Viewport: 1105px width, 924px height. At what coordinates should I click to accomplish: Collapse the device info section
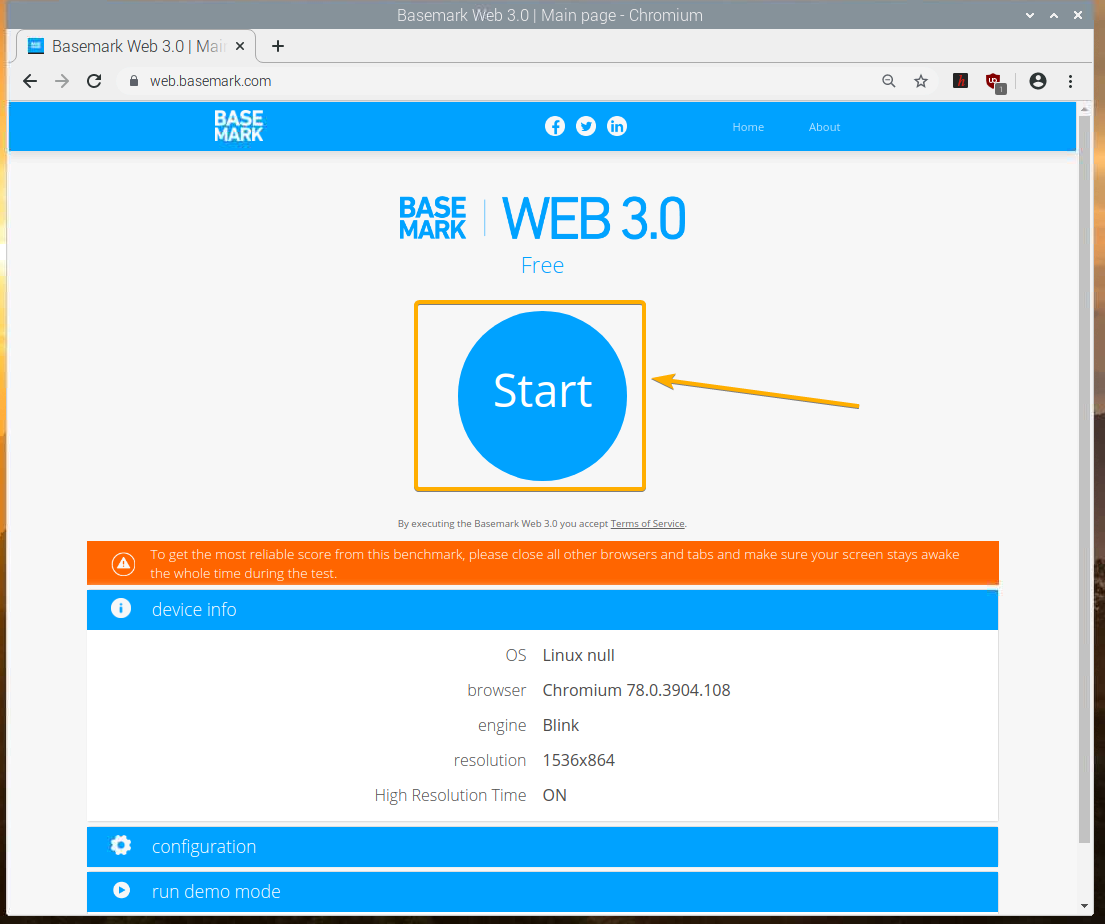pos(542,610)
